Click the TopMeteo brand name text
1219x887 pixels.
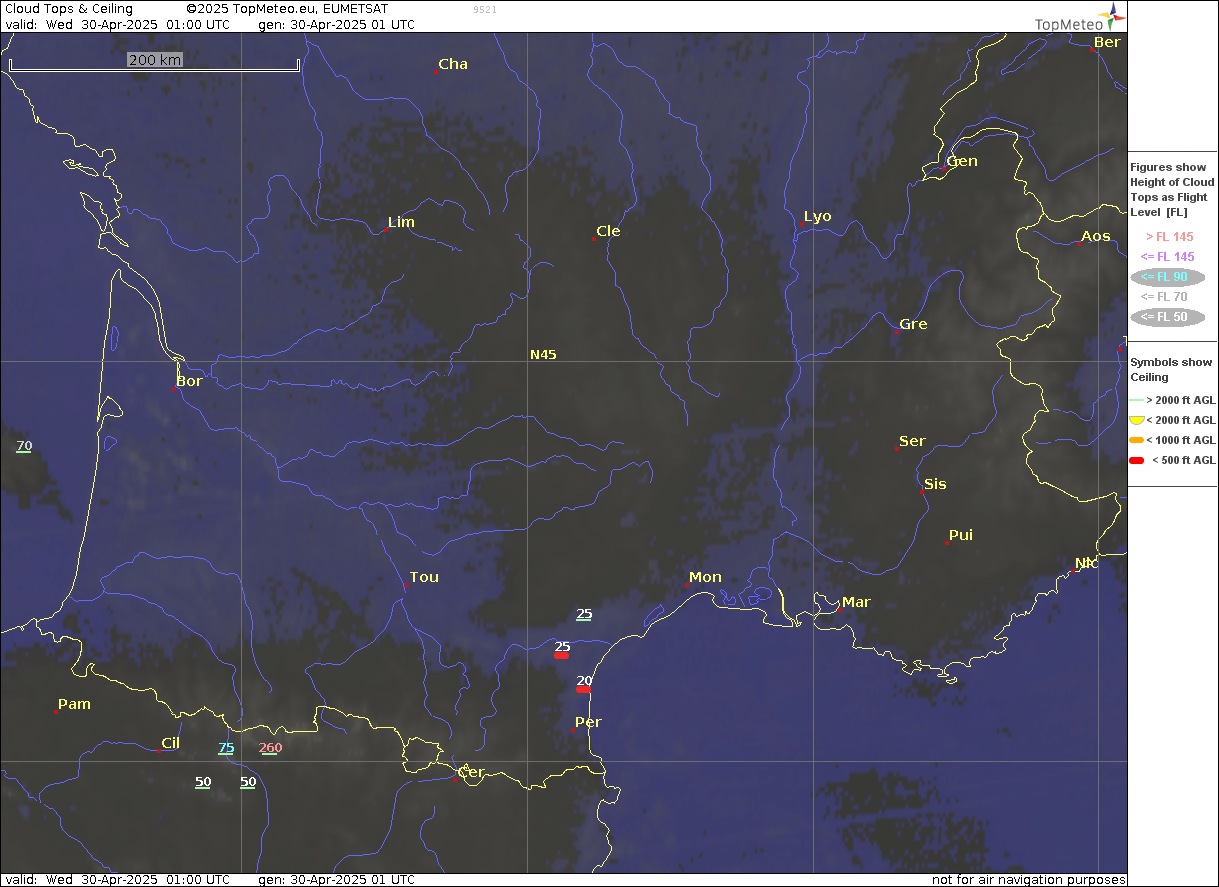pyautogui.click(x=1068, y=24)
